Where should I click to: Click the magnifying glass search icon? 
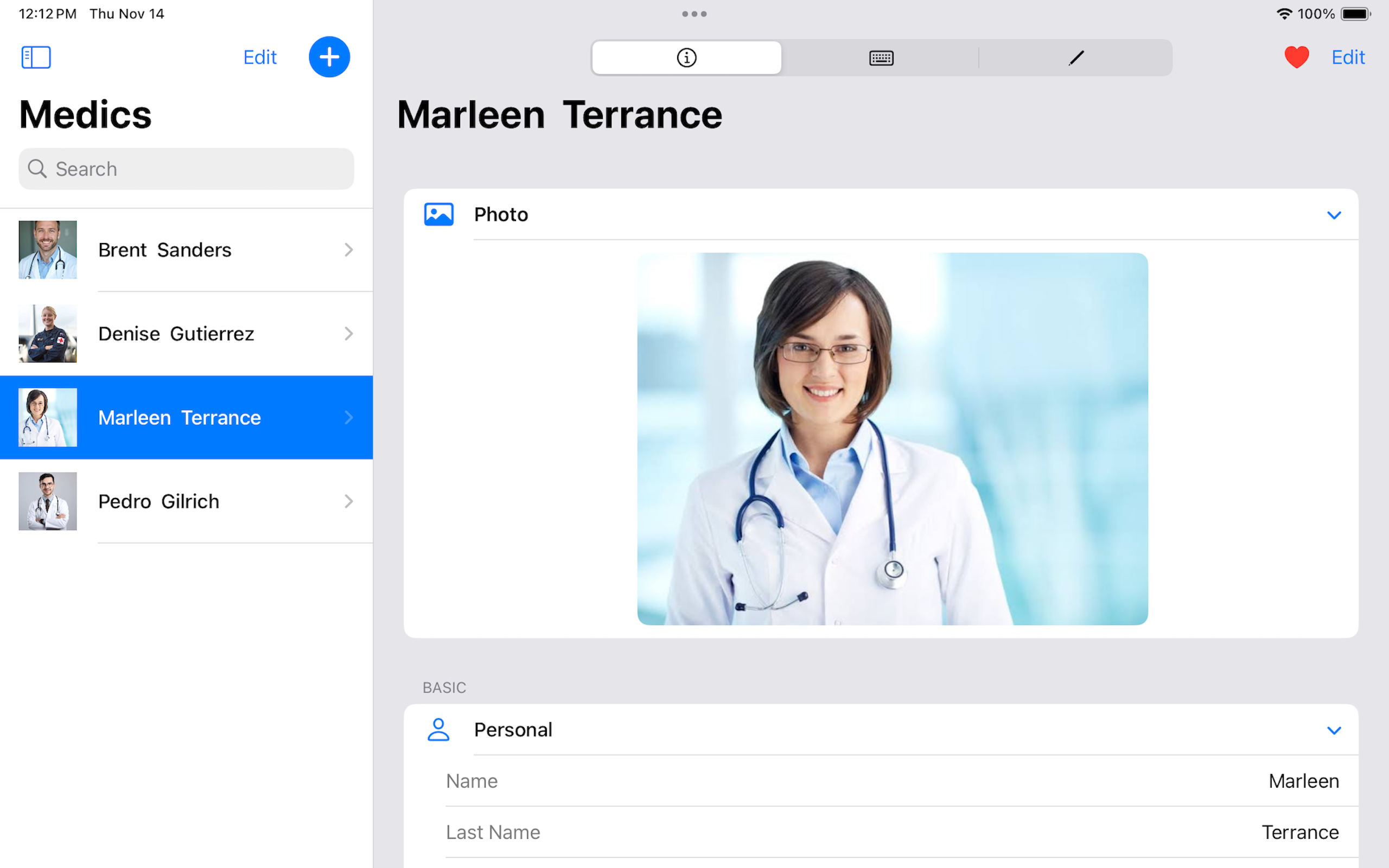(37, 169)
